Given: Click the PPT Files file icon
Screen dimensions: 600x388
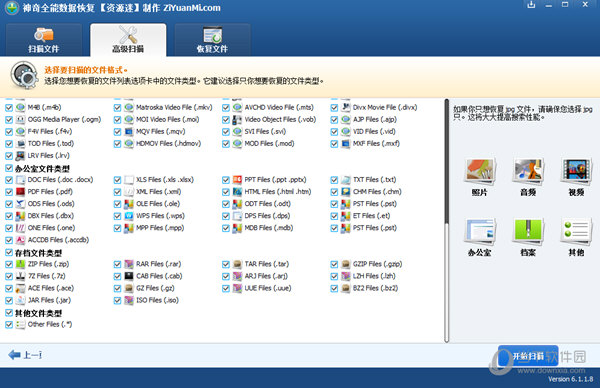Looking at the screenshot, I should (237, 180).
